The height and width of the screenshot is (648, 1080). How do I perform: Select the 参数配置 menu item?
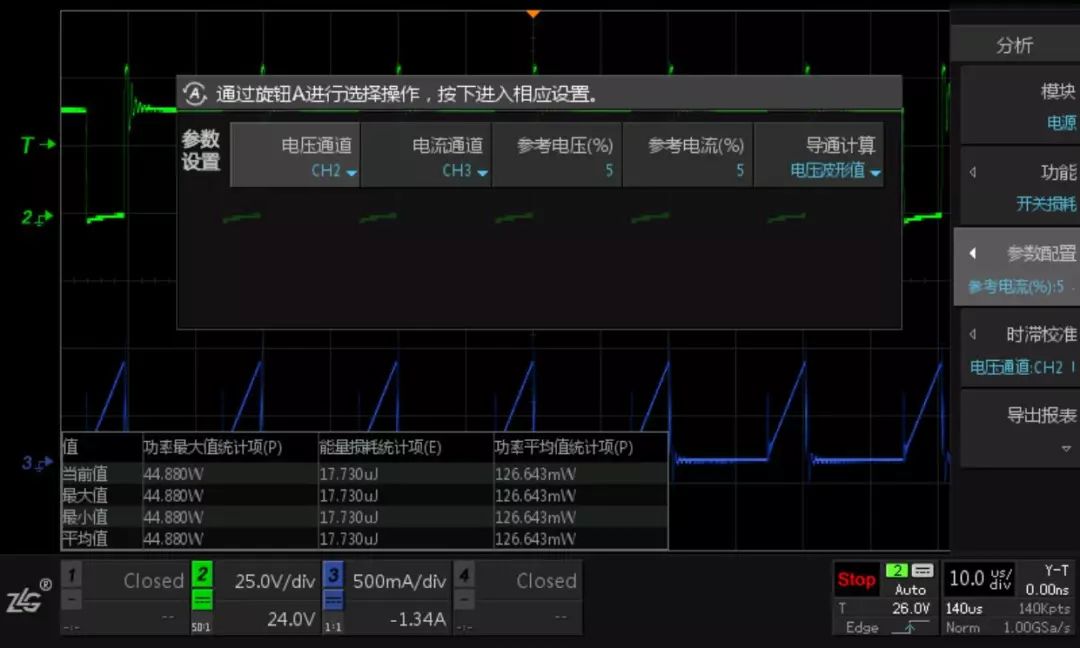[1017, 267]
